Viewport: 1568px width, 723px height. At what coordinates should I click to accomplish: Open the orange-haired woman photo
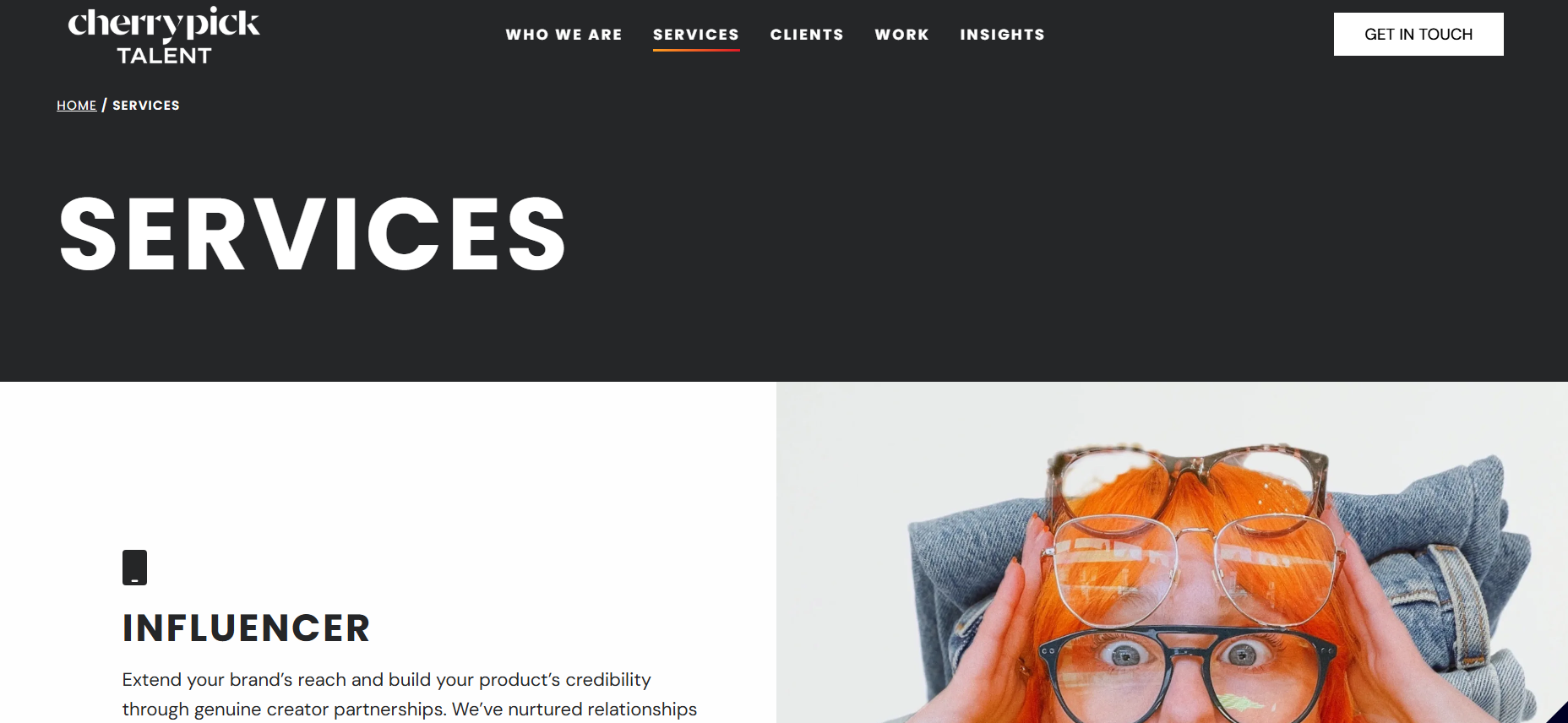1172,552
